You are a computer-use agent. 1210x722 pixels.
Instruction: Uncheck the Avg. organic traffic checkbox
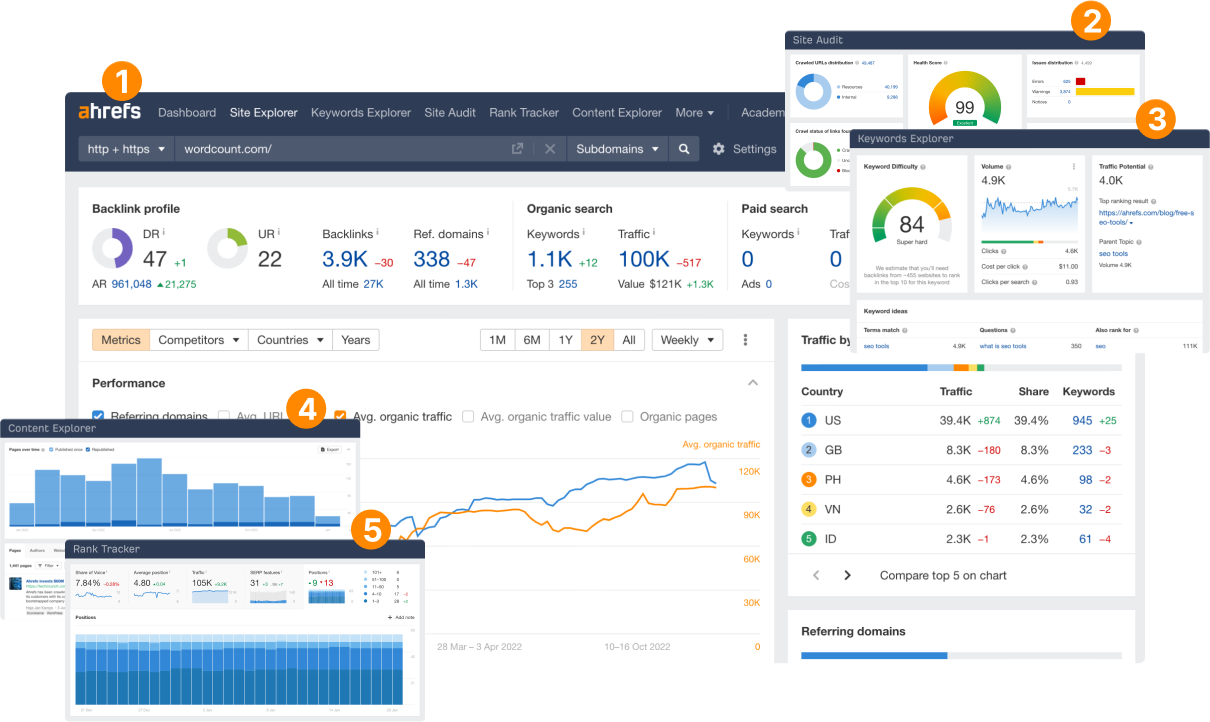coord(340,416)
